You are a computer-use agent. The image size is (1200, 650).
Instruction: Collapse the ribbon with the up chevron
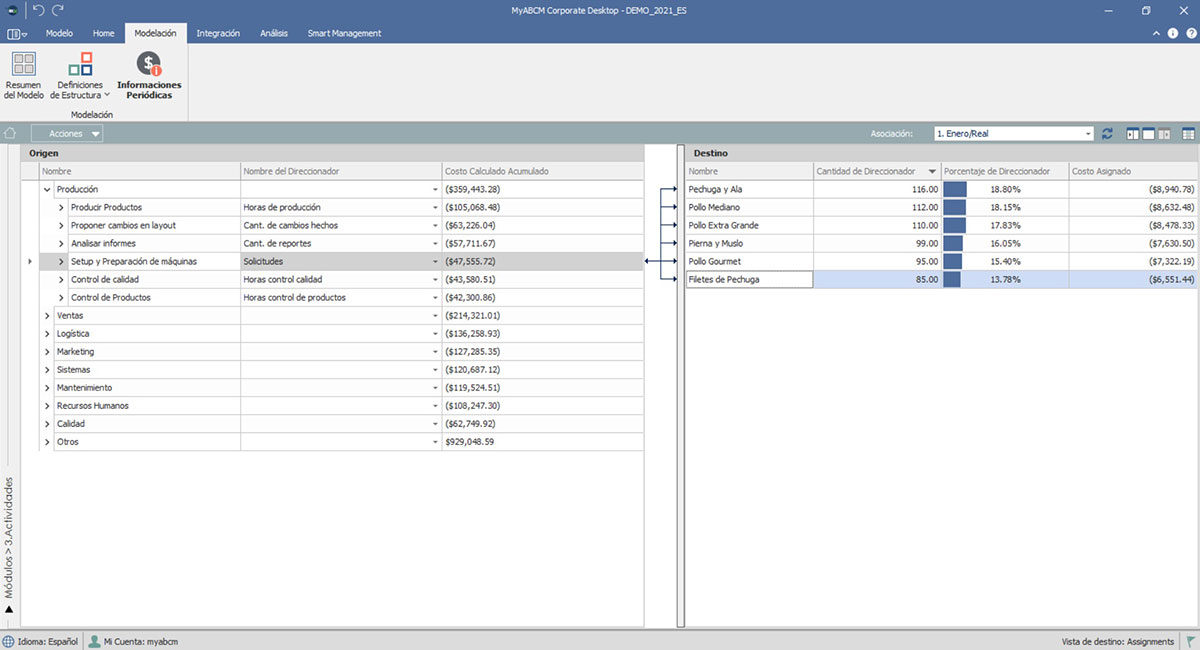(1157, 33)
